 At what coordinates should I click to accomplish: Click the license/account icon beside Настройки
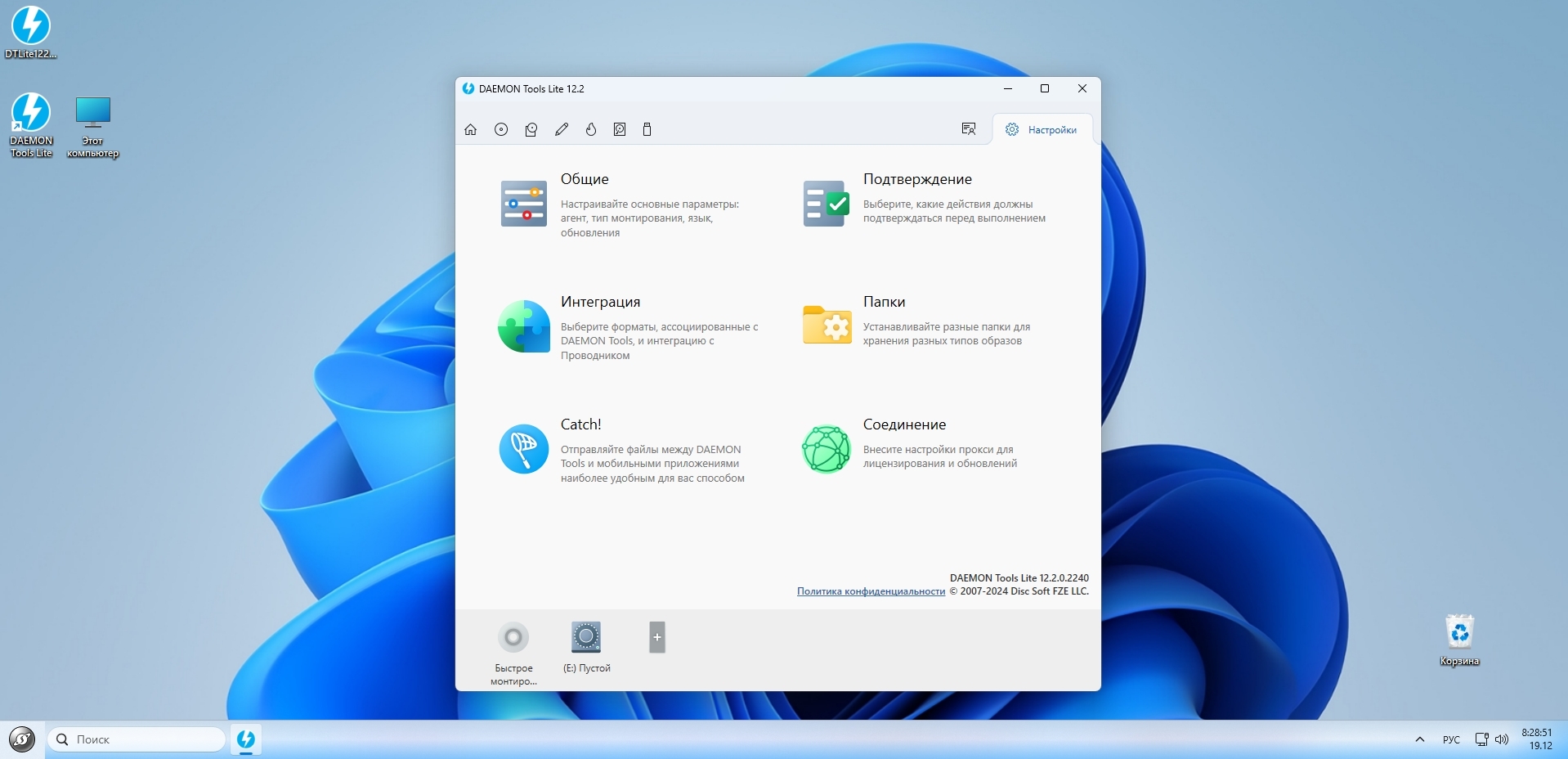tap(969, 129)
